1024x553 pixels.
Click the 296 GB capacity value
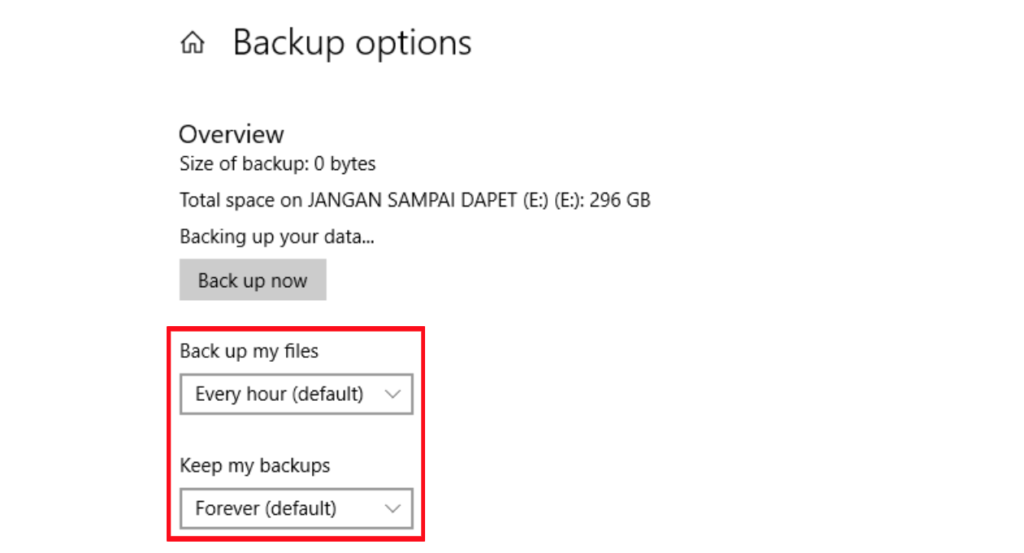(620, 200)
